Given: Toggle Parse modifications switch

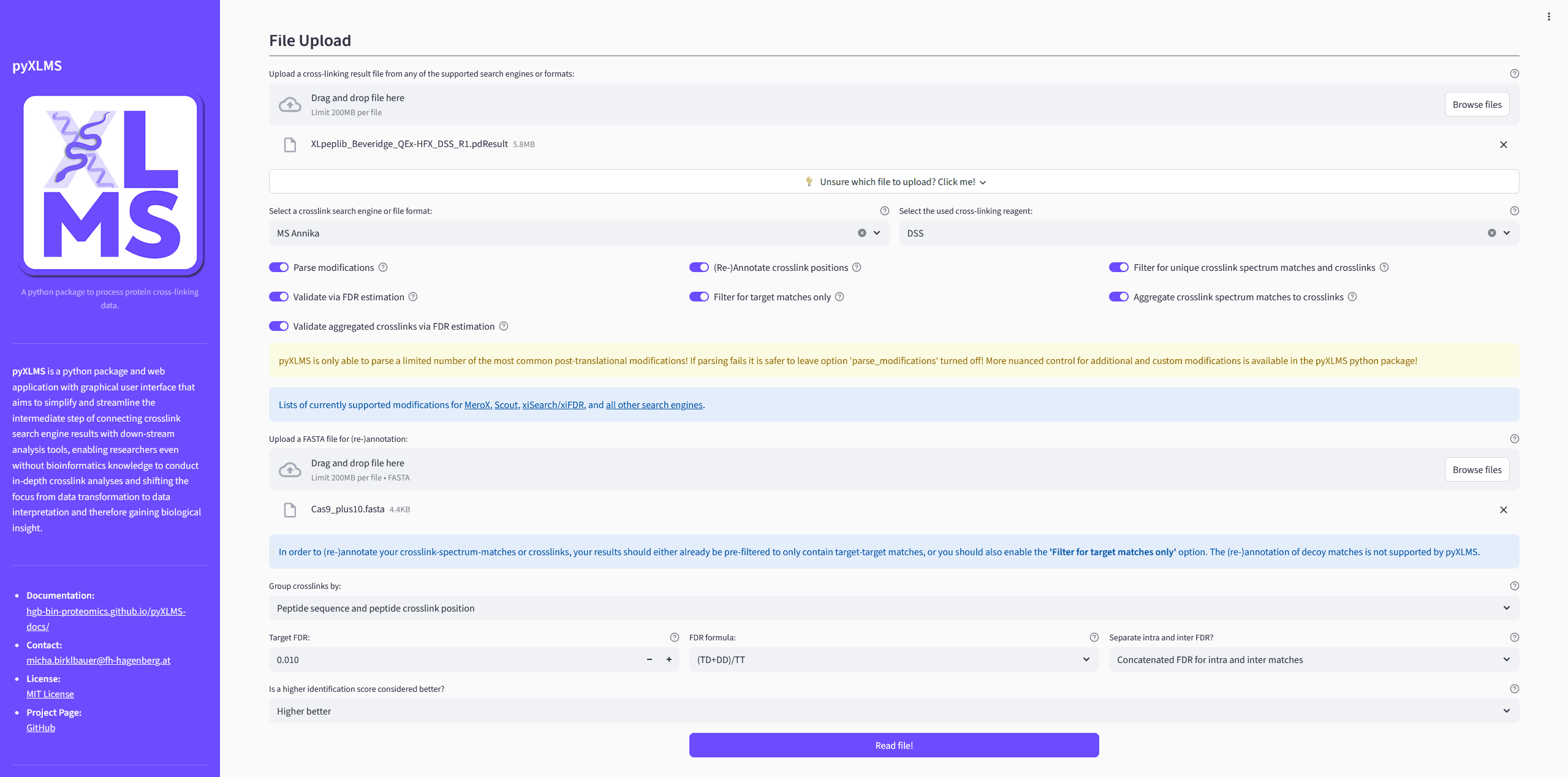Looking at the screenshot, I should [279, 267].
